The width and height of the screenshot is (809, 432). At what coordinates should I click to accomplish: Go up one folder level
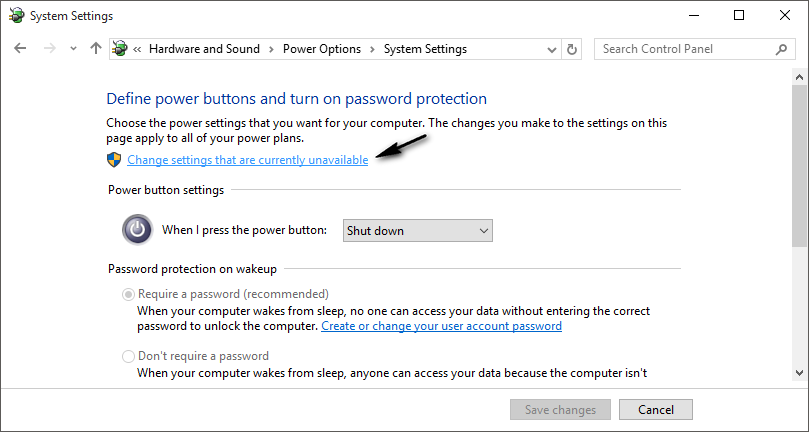pos(96,48)
